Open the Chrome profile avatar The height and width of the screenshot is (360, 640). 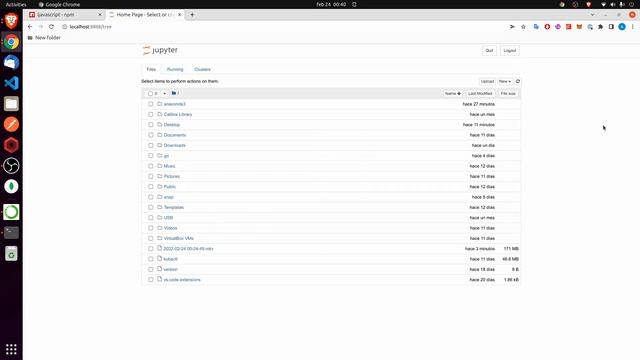coord(622,27)
